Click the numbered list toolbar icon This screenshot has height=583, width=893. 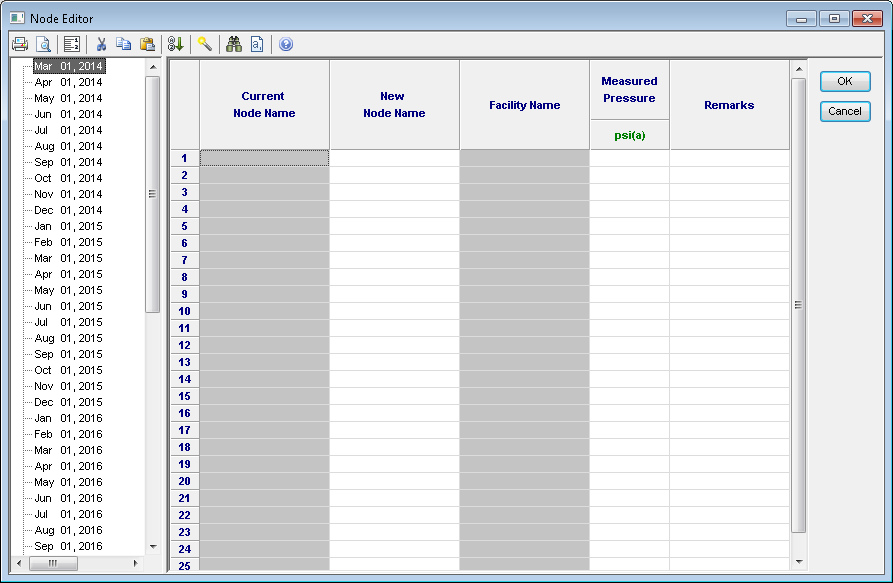tap(71, 44)
